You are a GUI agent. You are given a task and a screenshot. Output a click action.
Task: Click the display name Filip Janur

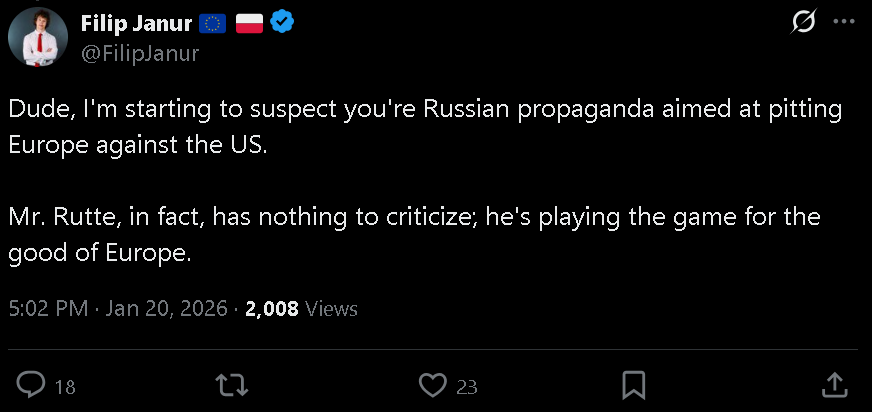138,23
